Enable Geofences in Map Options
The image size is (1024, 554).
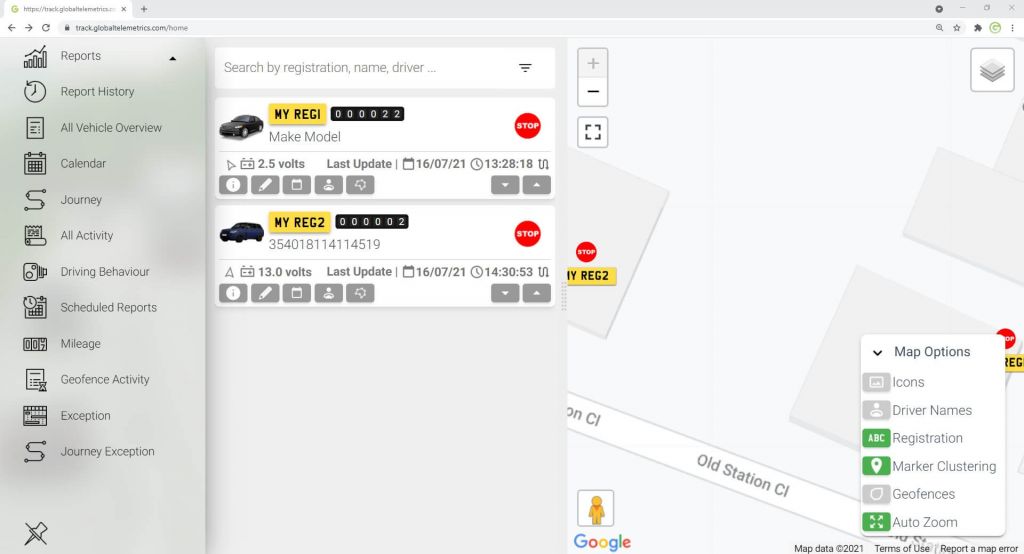pos(876,494)
